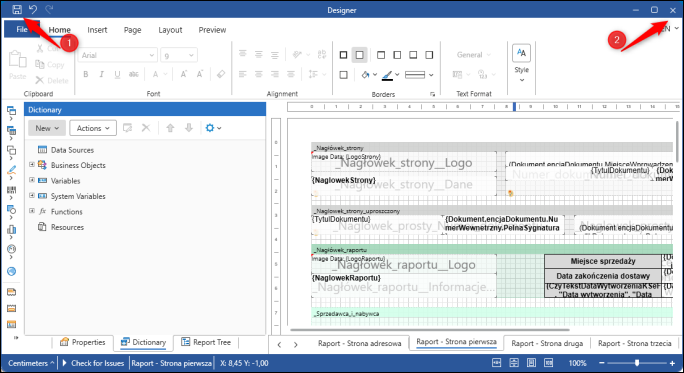The height and width of the screenshot is (373, 684).
Task: Click the zoom slider handle
Action: [637, 363]
